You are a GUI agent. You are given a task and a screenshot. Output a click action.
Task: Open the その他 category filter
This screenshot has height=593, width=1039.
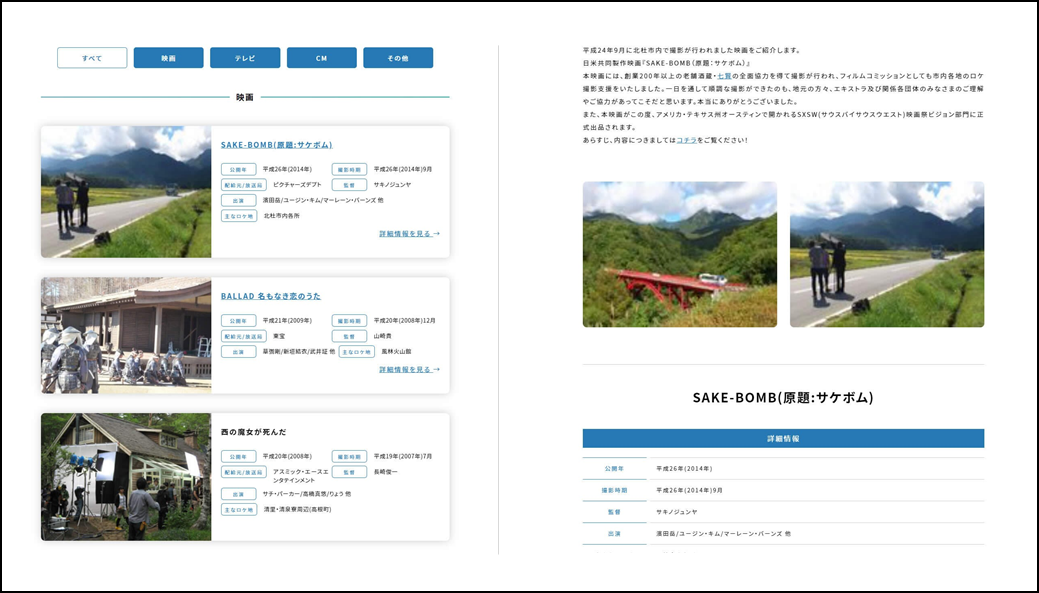coord(398,58)
